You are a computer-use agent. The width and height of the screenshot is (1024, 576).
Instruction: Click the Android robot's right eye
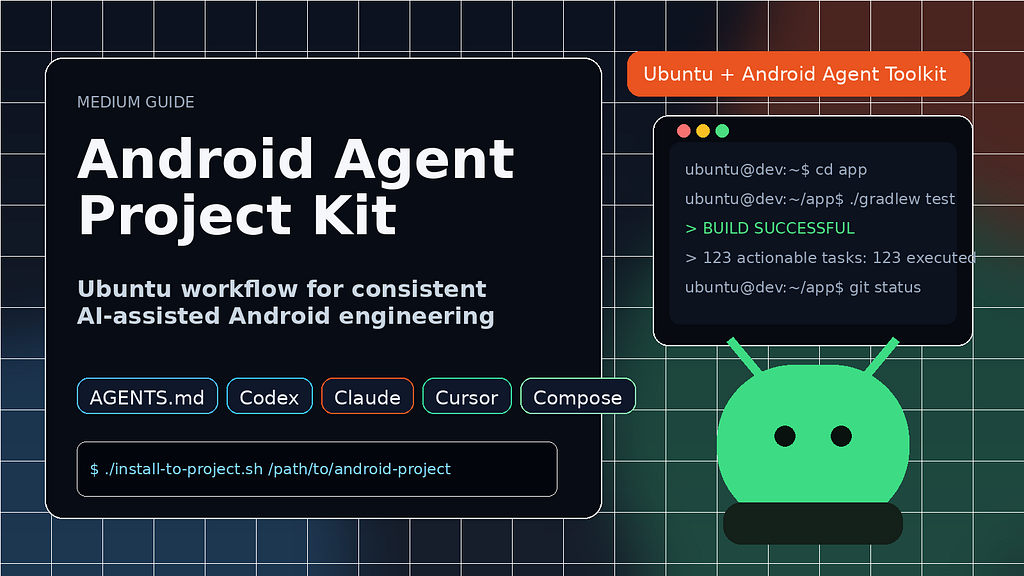coord(841,436)
